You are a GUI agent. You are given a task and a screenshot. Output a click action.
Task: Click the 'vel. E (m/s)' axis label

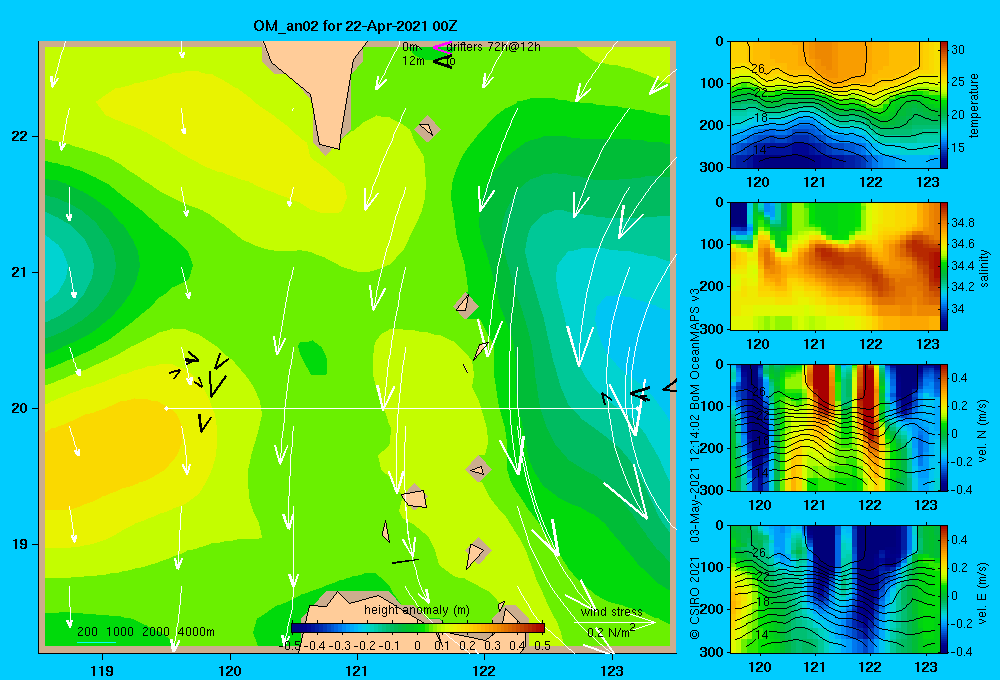[982, 592]
